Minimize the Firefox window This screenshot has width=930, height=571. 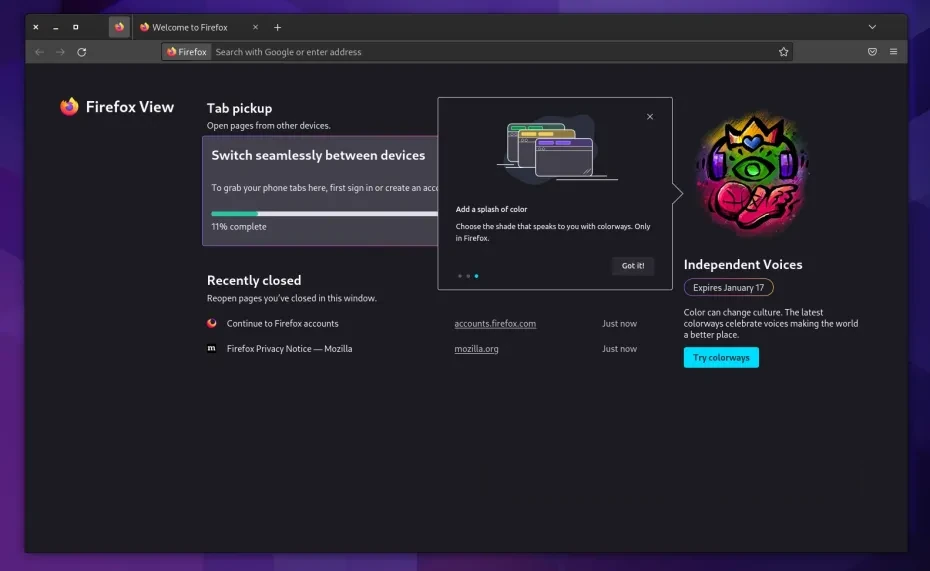pos(56,27)
